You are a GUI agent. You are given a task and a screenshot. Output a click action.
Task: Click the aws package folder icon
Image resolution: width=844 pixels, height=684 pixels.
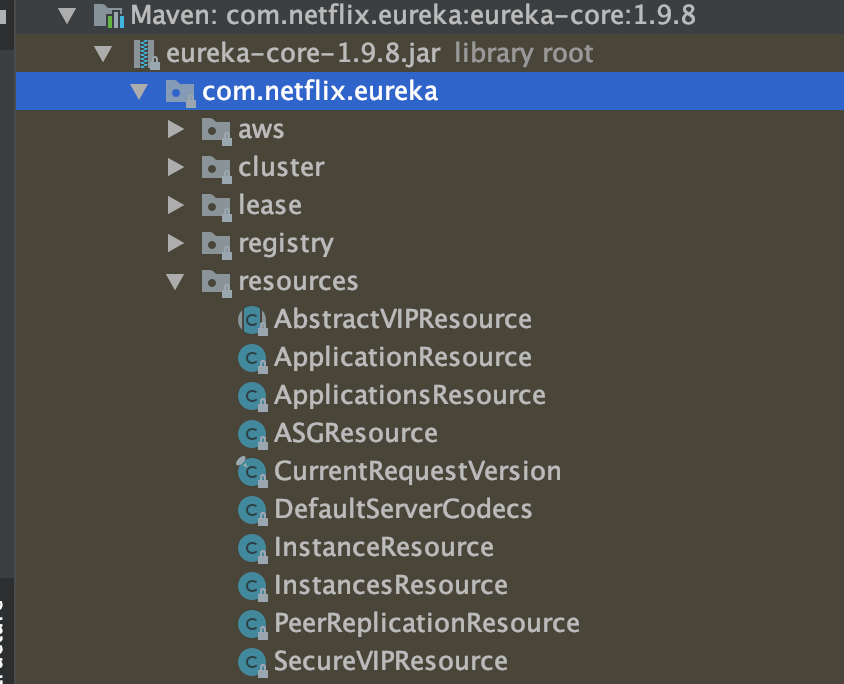point(216,130)
